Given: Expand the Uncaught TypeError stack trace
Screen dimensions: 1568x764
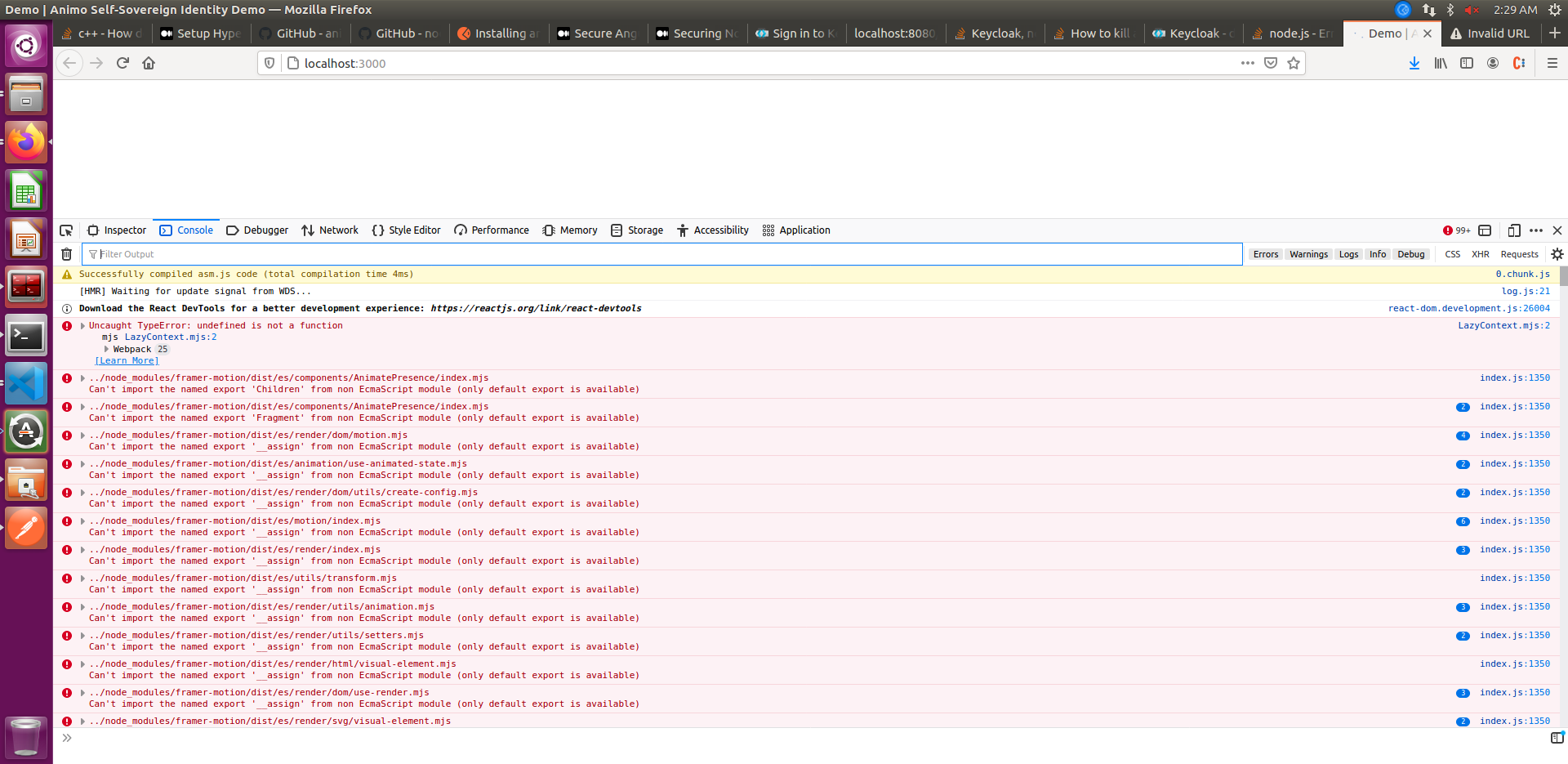Looking at the screenshot, I should pos(81,325).
